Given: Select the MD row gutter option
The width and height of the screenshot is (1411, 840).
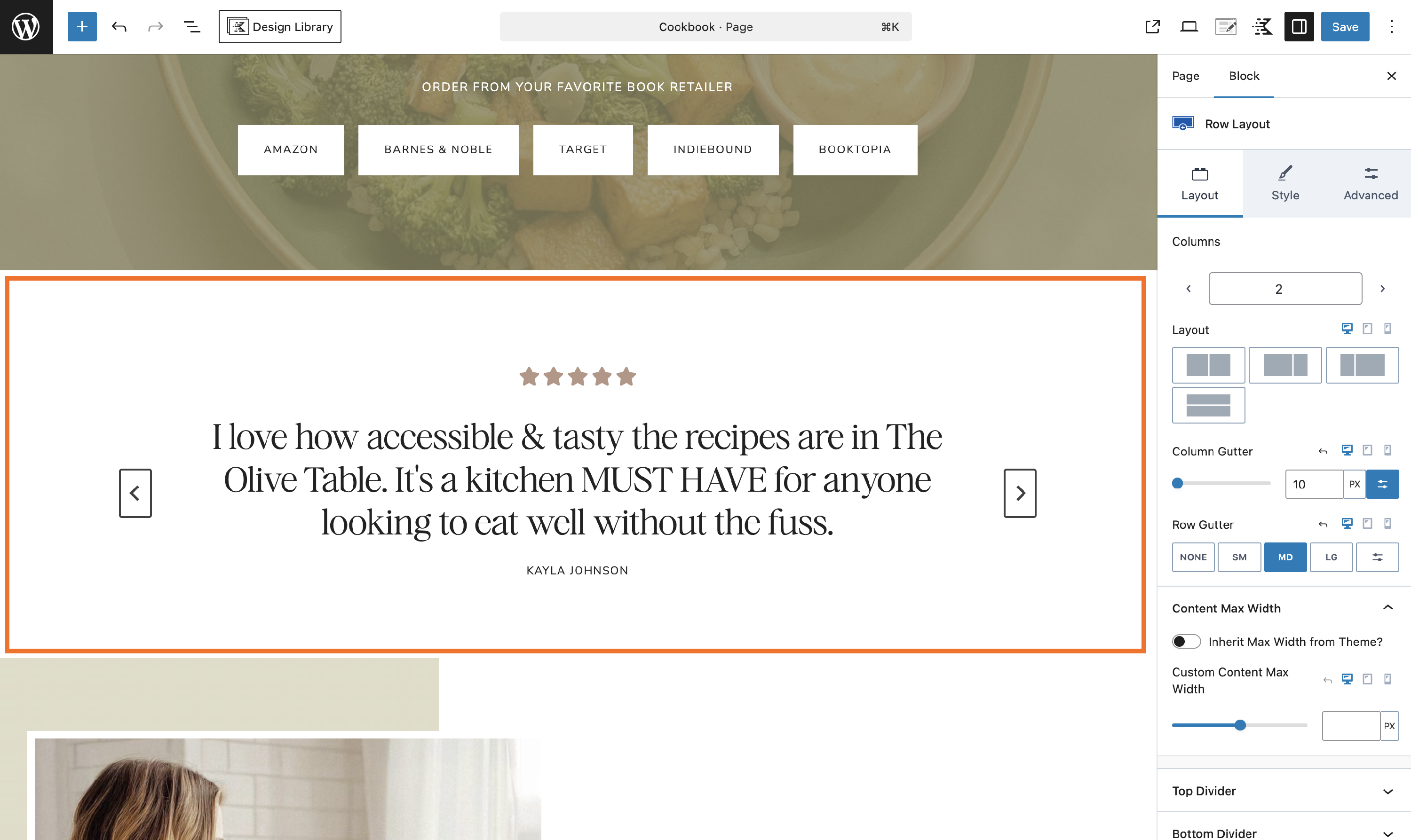Looking at the screenshot, I should [x=1285, y=557].
